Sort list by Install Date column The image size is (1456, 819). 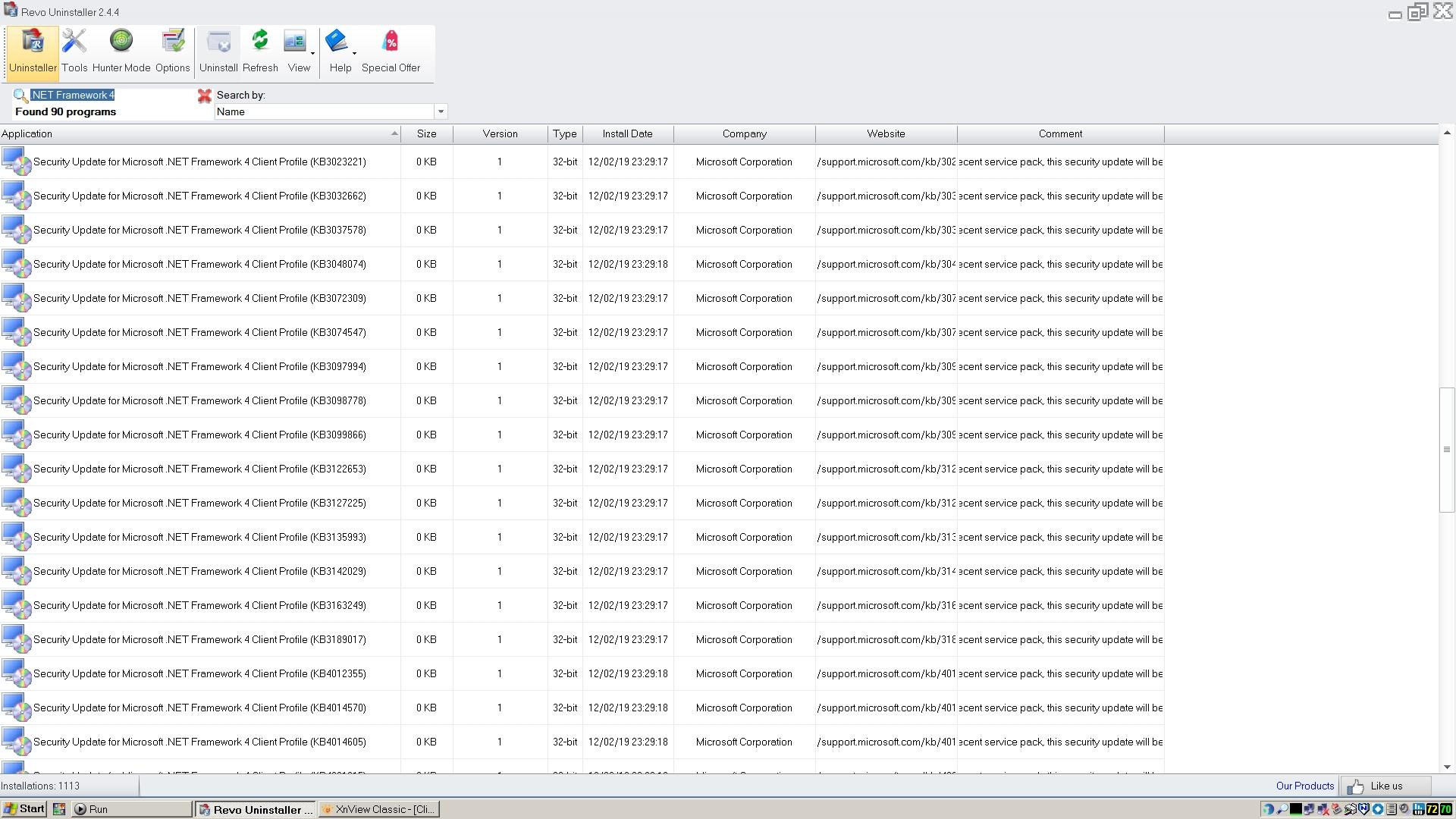pyautogui.click(x=627, y=134)
